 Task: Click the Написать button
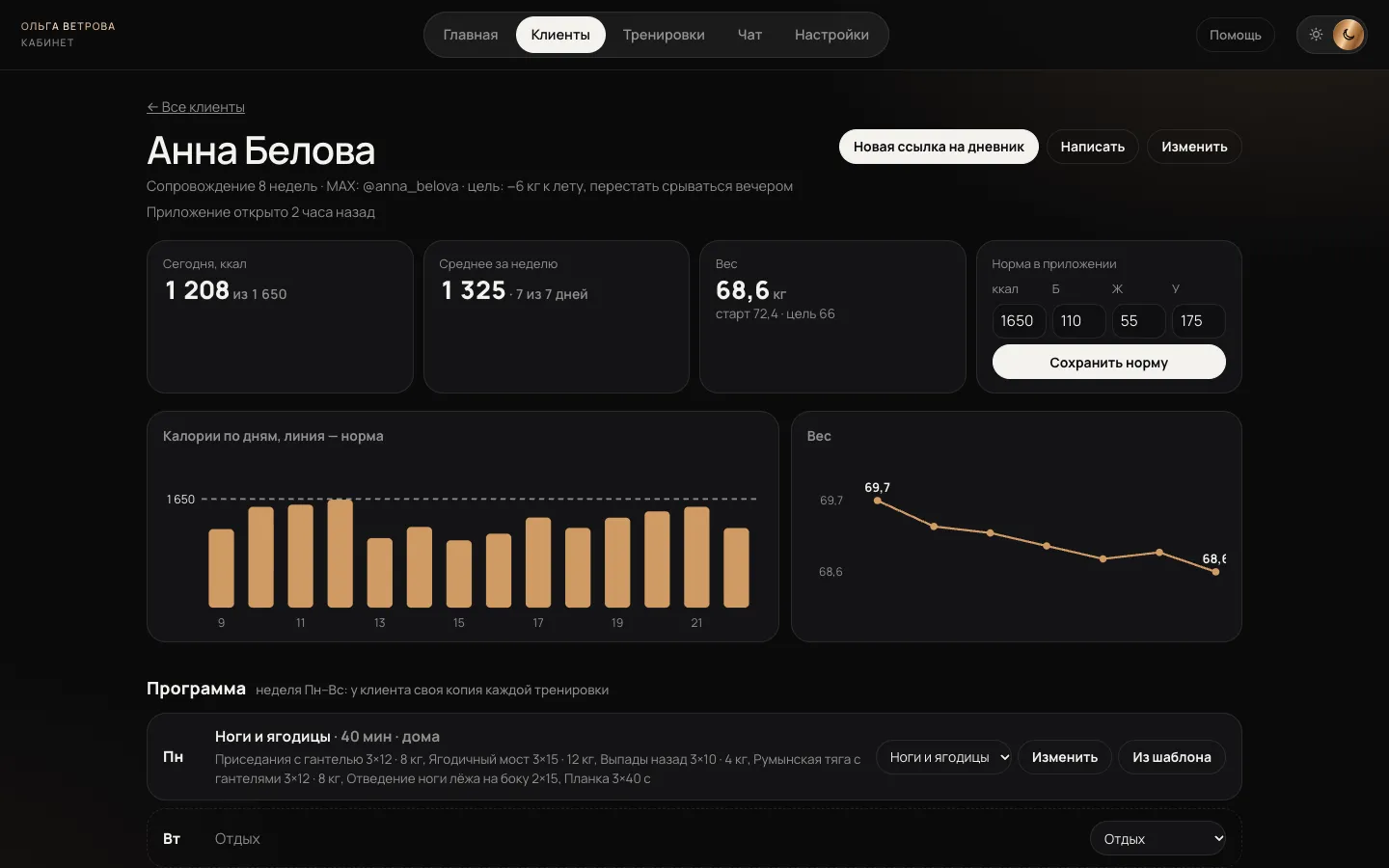coord(1093,147)
